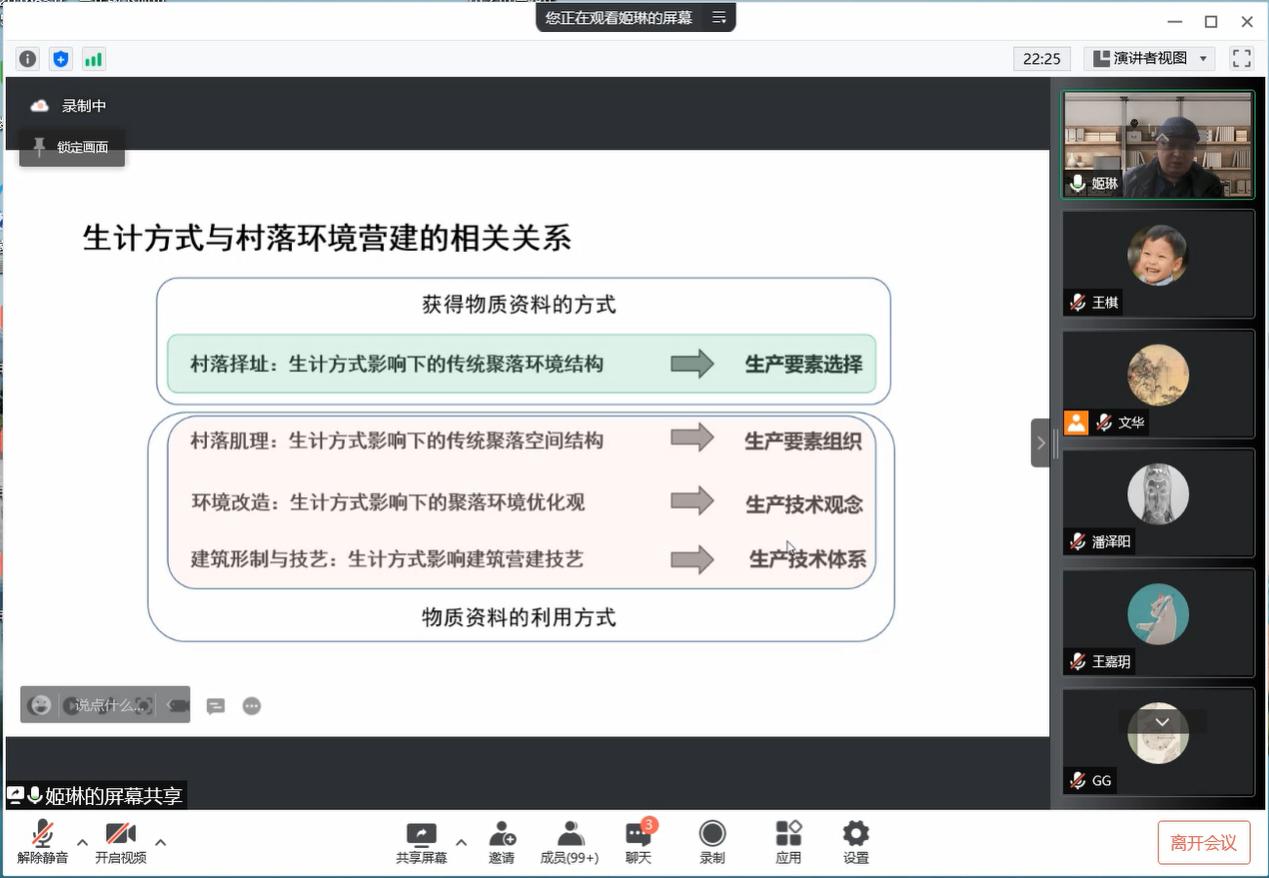Click the Share Screen button
Image resolution: width=1269 pixels, height=878 pixels.
coord(421,842)
